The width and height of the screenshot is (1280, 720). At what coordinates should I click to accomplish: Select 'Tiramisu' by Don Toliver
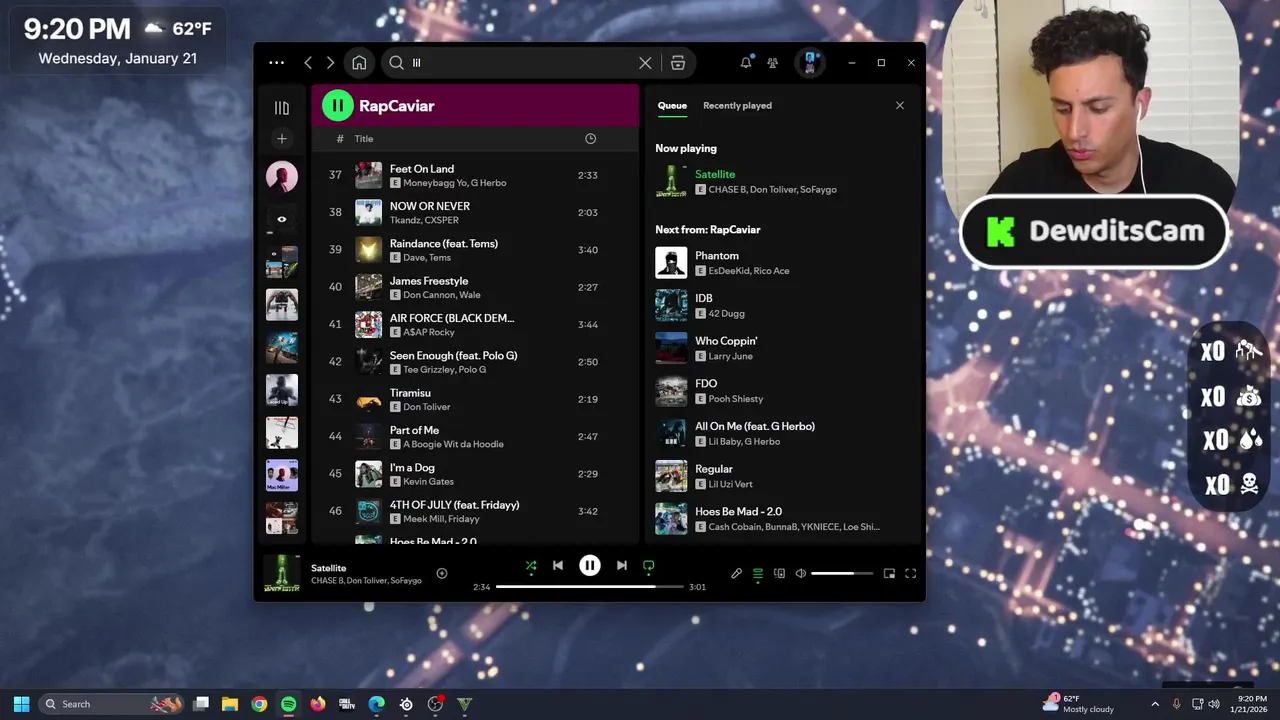click(x=475, y=399)
